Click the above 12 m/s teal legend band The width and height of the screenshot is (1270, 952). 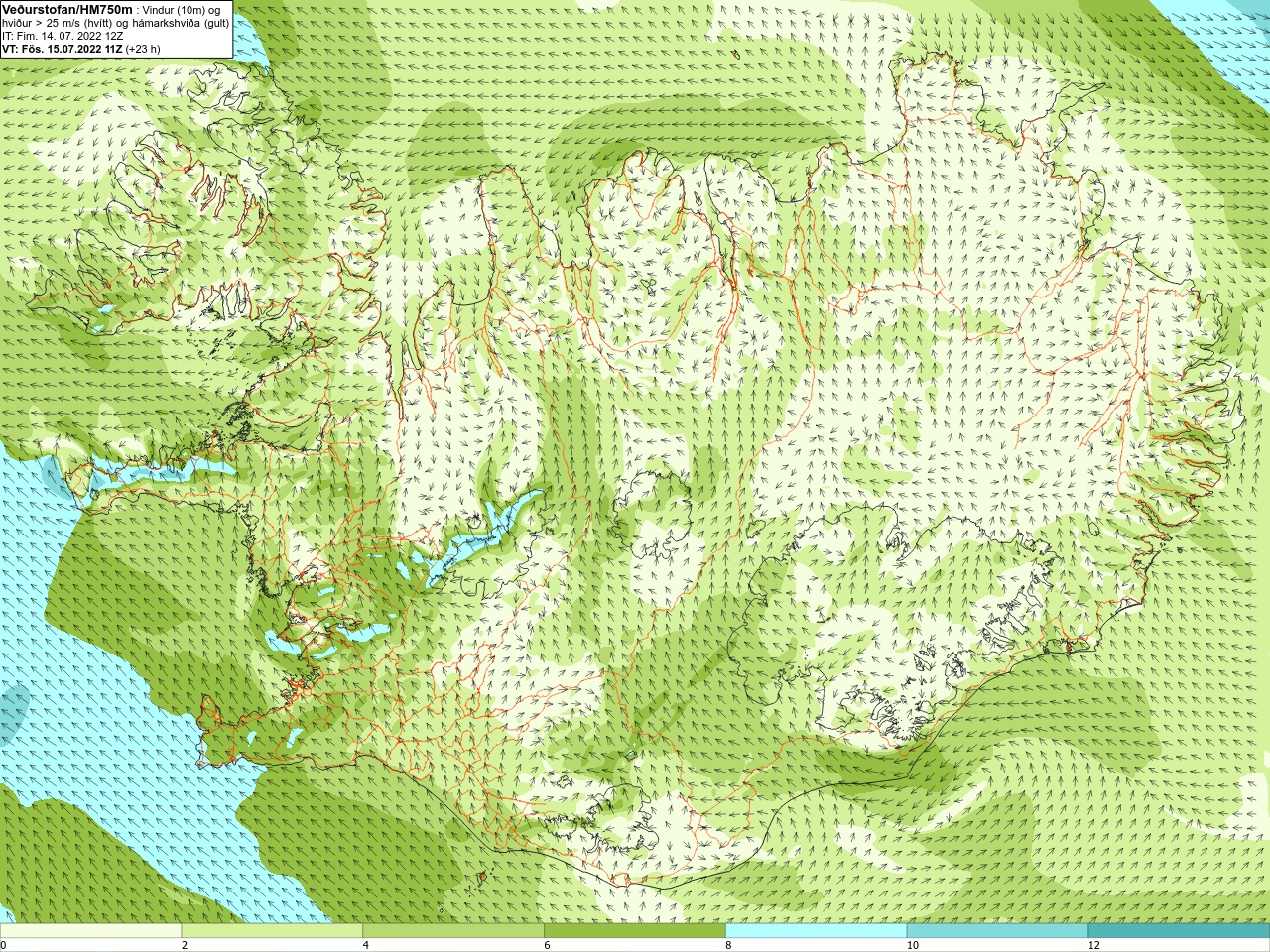coord(1179,931)
